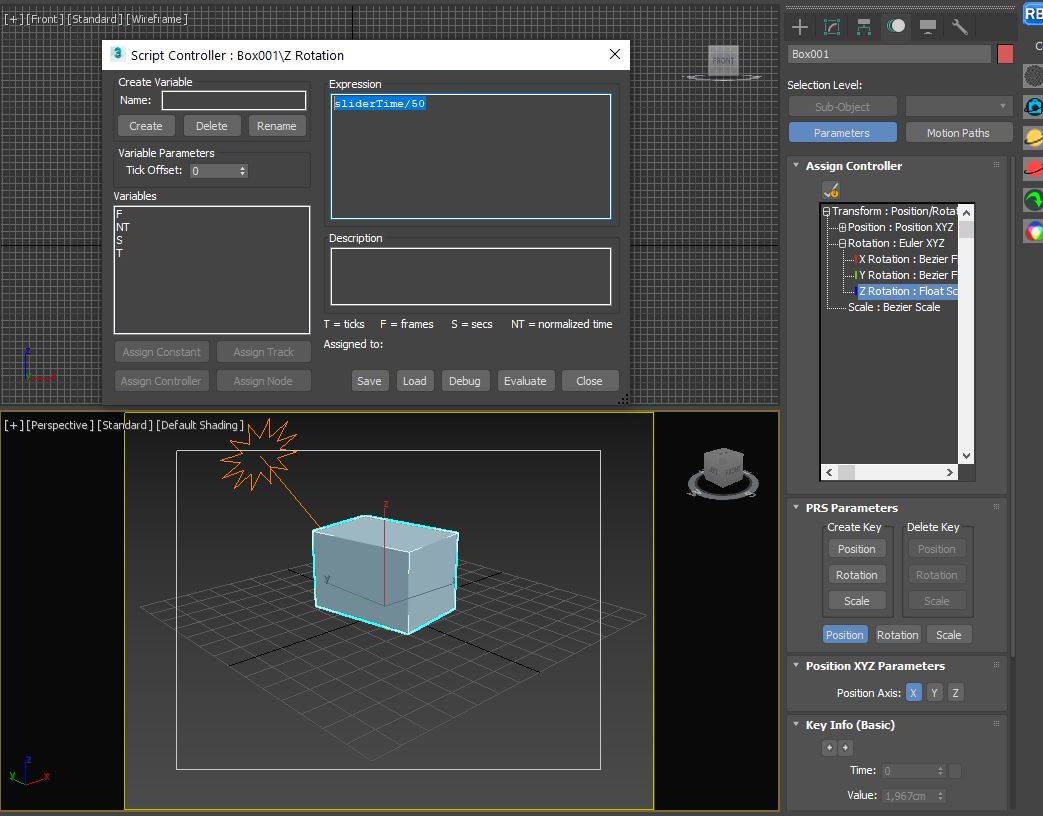Click the ViewCube in the Perspective viewport
This screenshot has width=1043, height=816.
click(x=721, y=468)
